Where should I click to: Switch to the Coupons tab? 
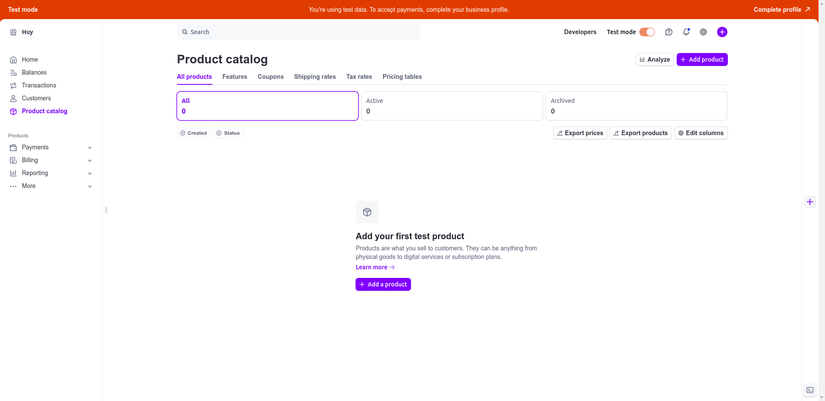[270, 77]
